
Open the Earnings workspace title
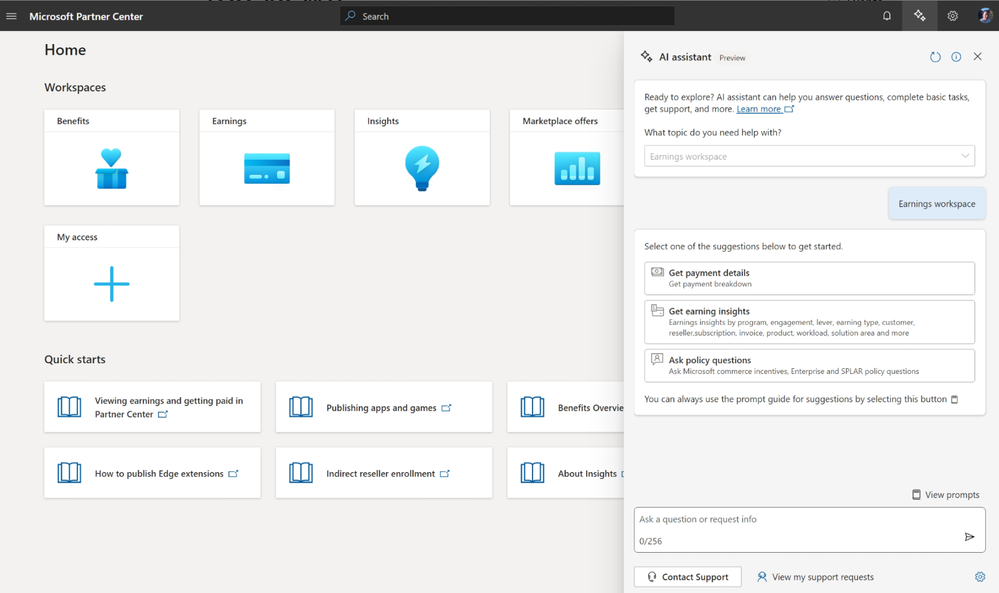(x=229, y=121)
